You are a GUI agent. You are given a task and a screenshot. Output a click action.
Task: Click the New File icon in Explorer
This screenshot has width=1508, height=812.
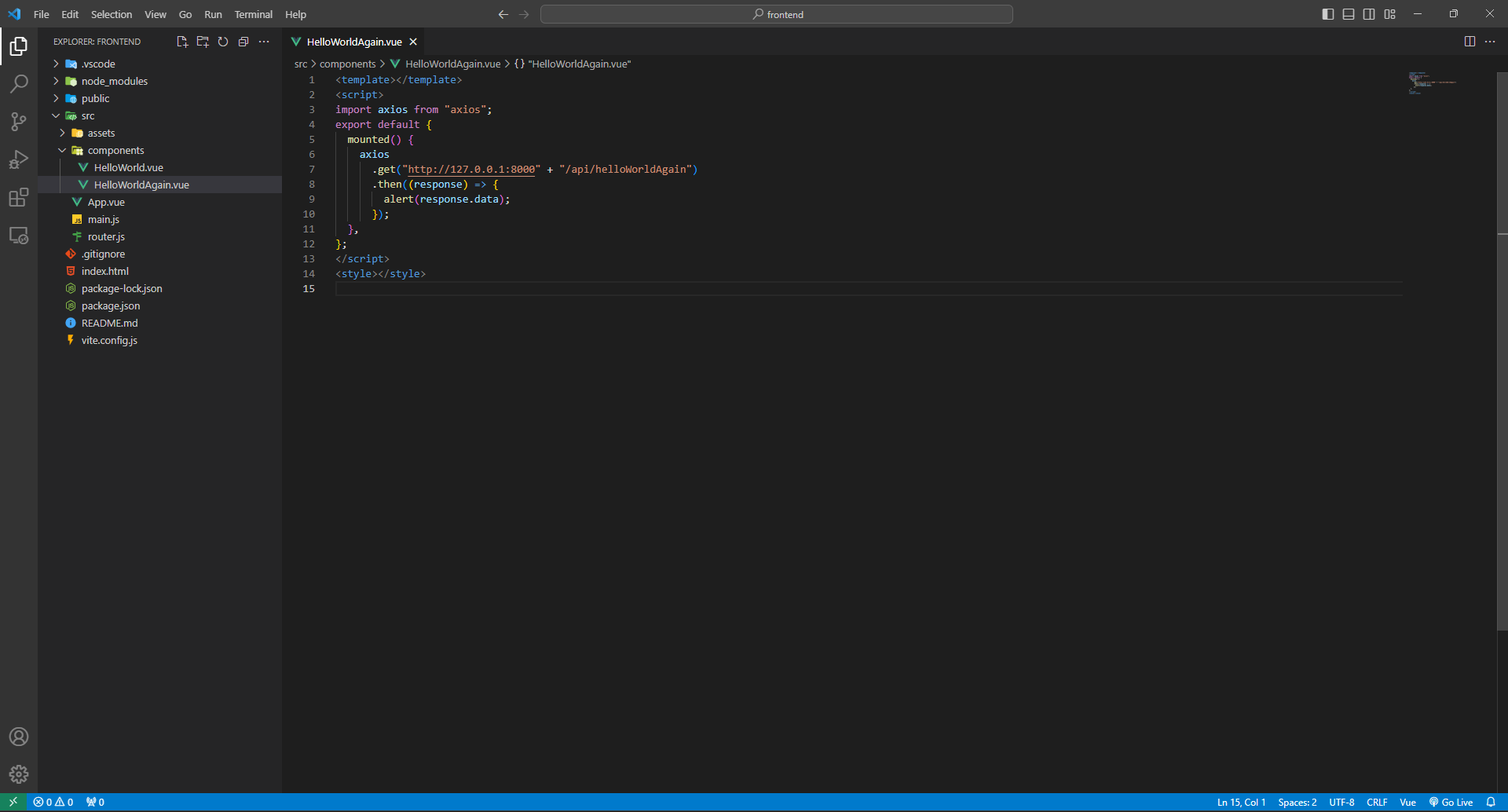(182, 42)
